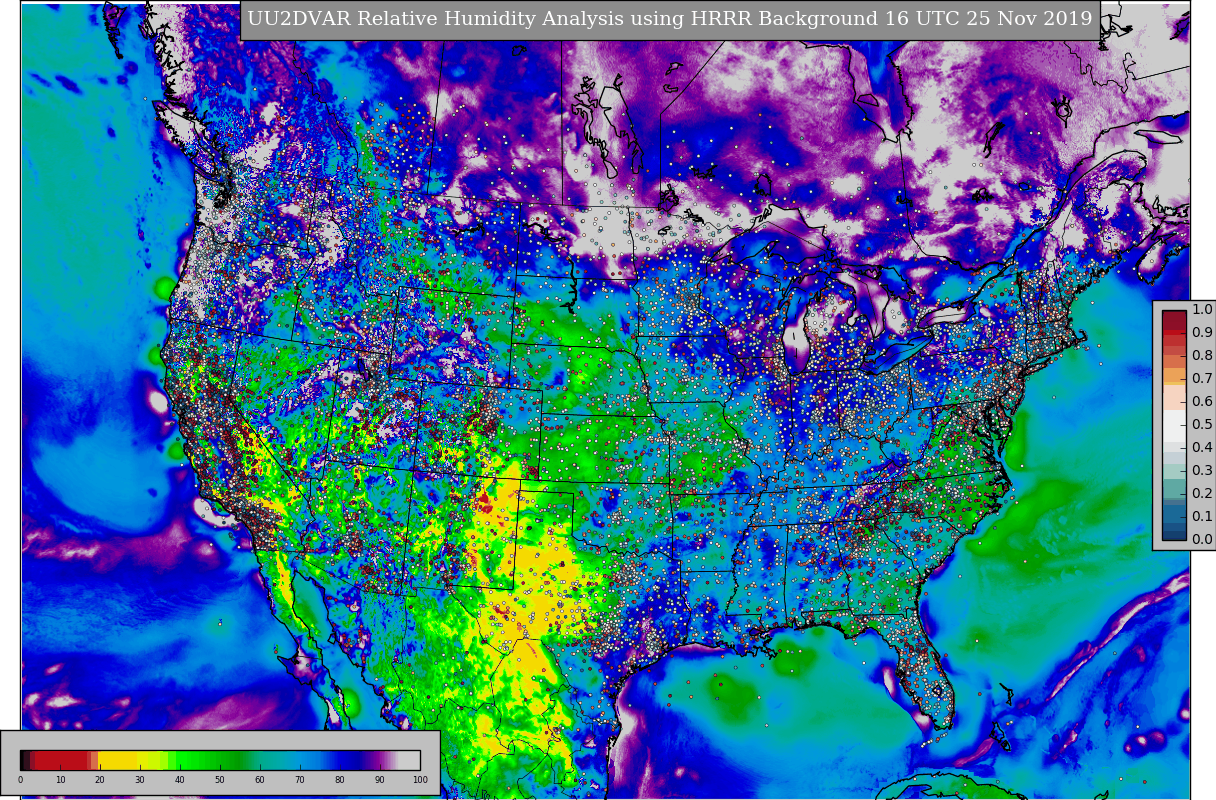This screenshot has height=800, width=1216.
Task: Click the "0.4" label on right colorbar
Action: tap(1202, 447)
